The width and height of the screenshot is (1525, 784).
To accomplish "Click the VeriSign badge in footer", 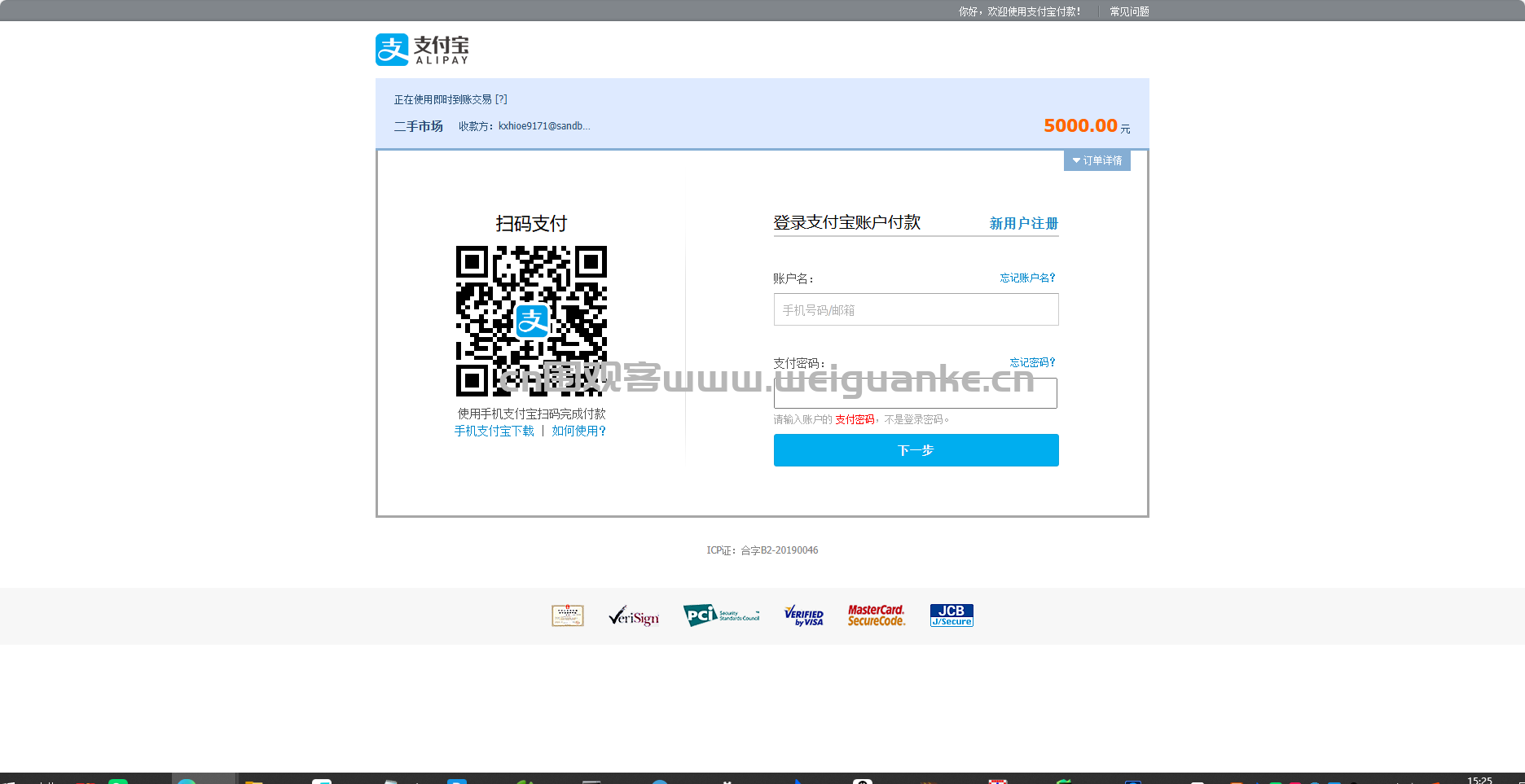I will [634, 616].
